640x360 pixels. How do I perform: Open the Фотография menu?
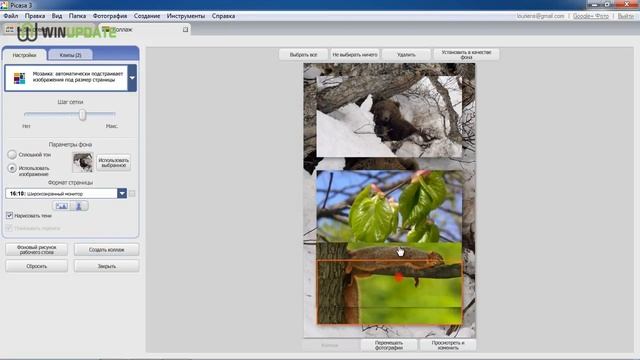110,16
